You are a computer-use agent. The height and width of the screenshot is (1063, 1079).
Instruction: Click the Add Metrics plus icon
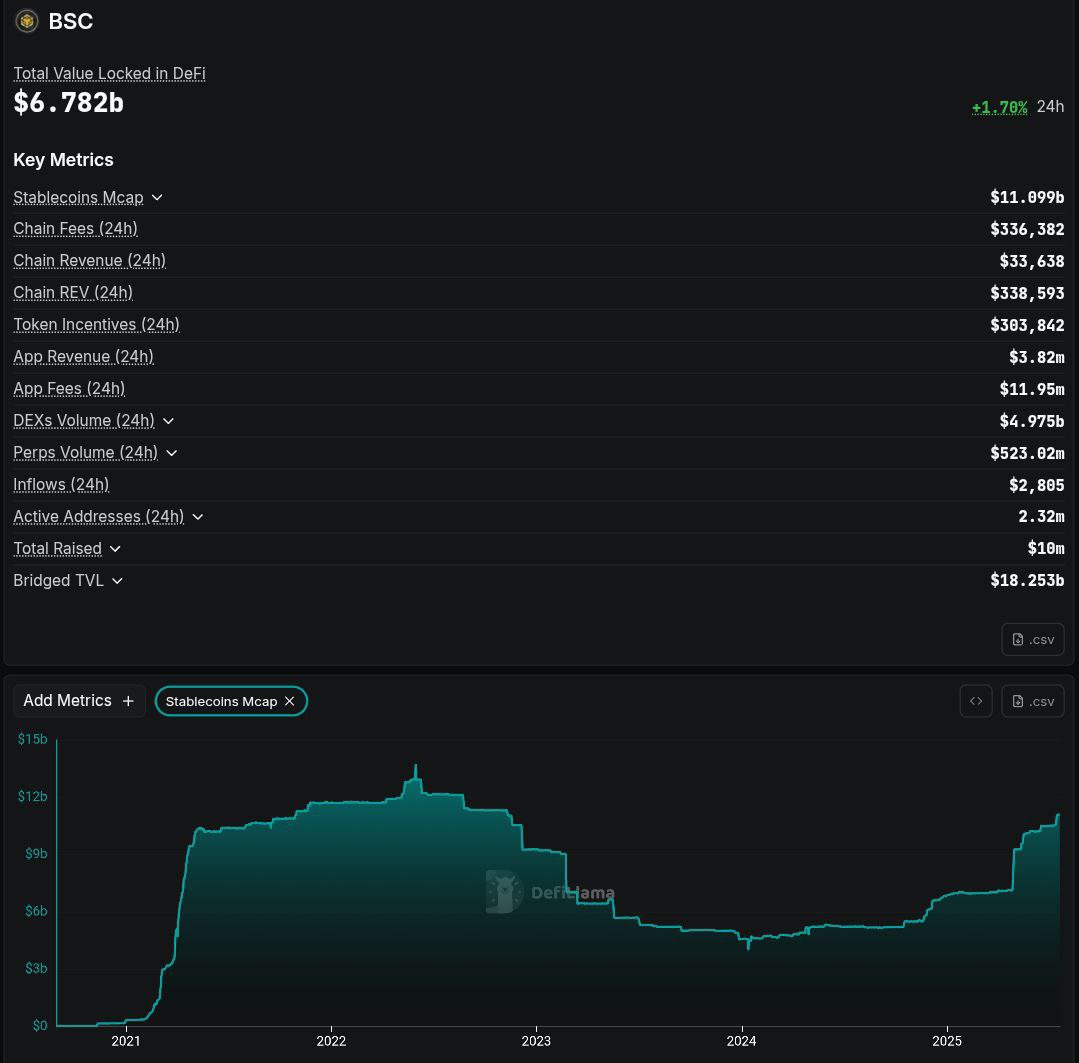click(128, 700)
